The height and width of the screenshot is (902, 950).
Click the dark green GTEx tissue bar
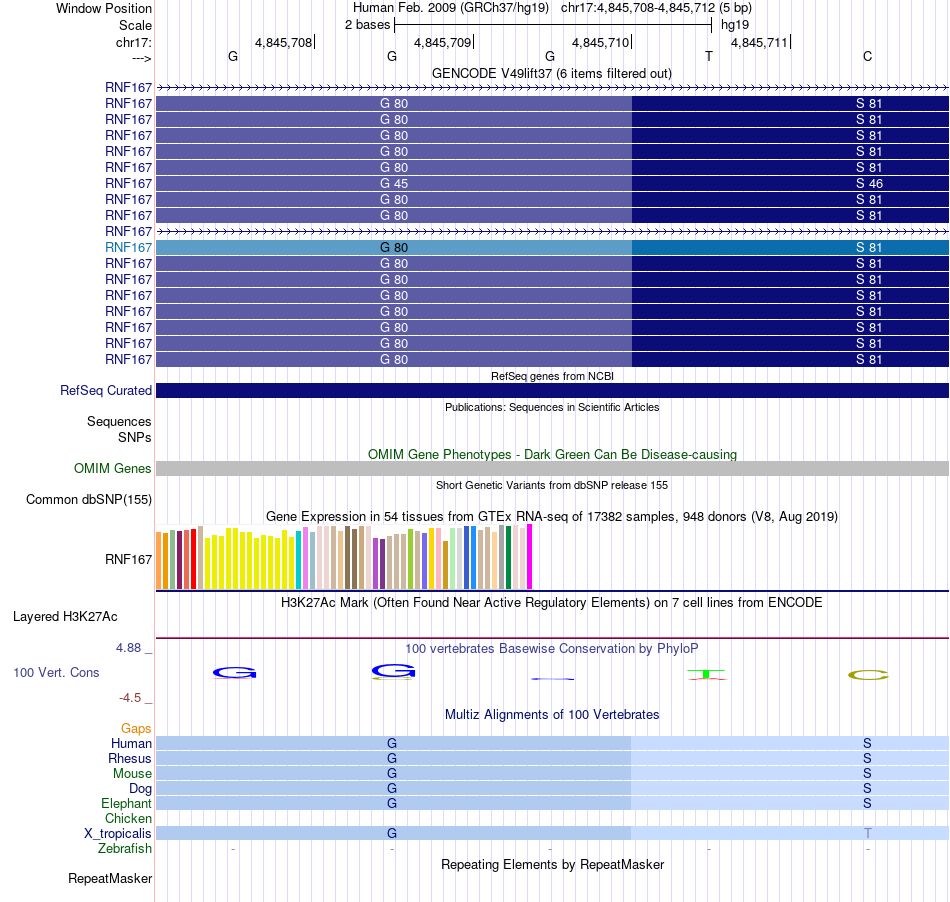coord(508,557)
